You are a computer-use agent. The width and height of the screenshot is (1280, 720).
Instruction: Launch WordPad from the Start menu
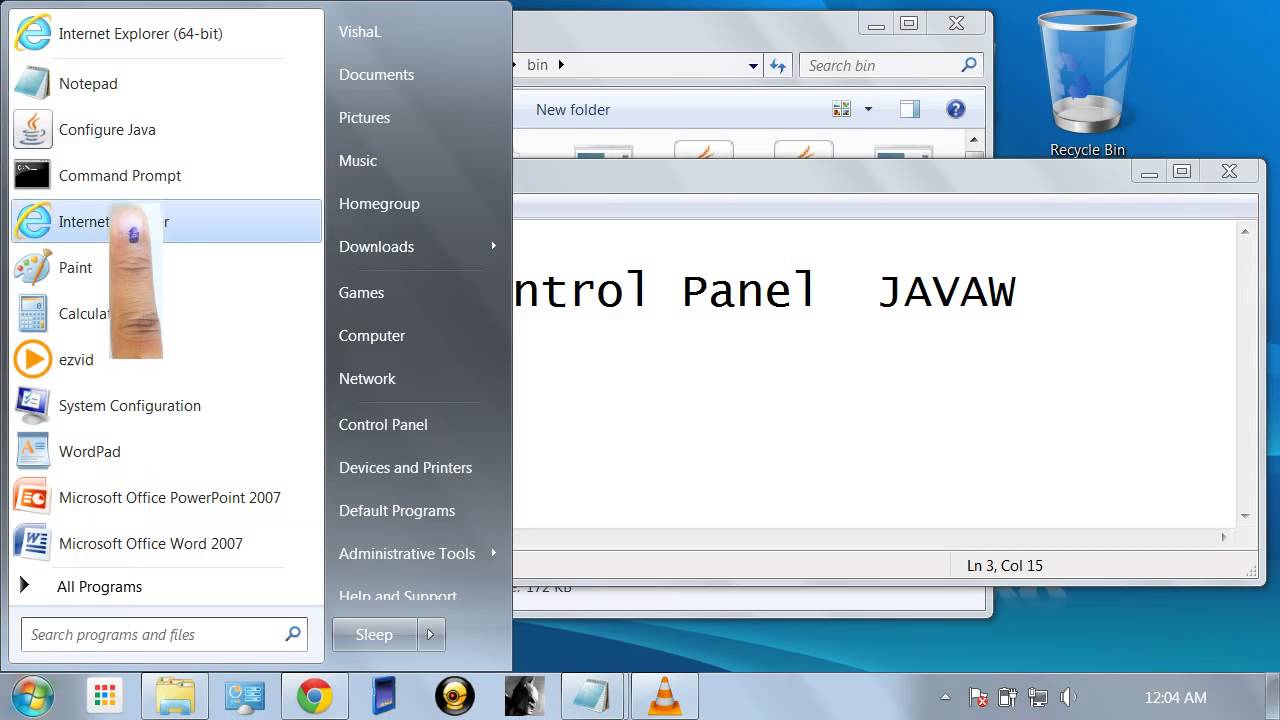click(x=166, y=452)
